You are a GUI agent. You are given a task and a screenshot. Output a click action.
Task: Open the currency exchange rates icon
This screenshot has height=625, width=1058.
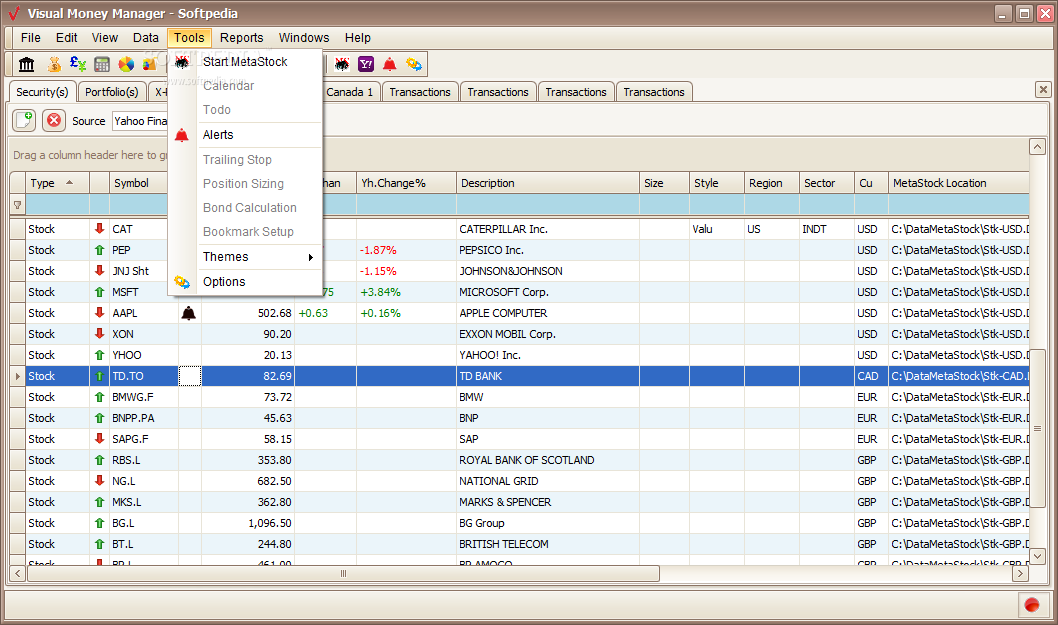[78, 64]
